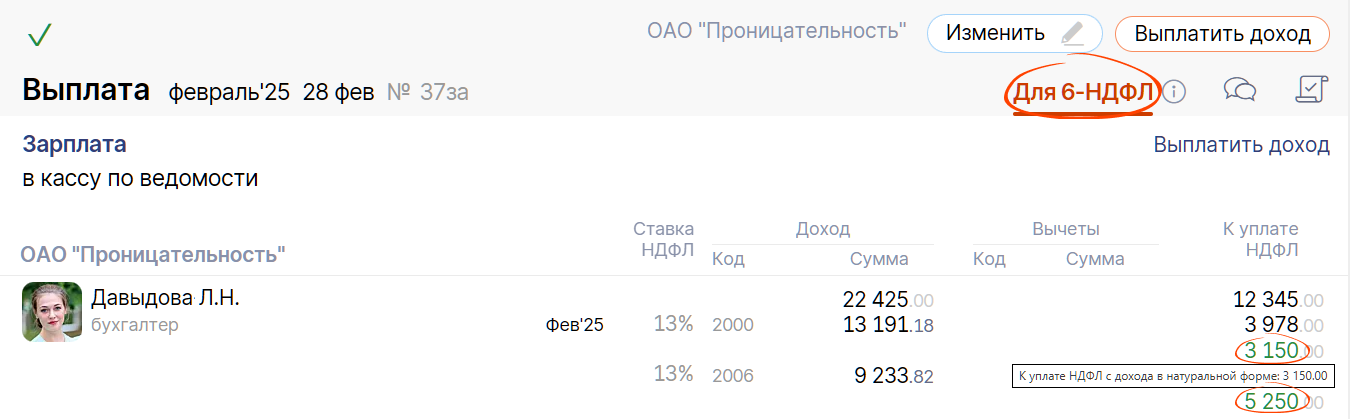
Task: Click document number № 37за
Action: (428, 93)
